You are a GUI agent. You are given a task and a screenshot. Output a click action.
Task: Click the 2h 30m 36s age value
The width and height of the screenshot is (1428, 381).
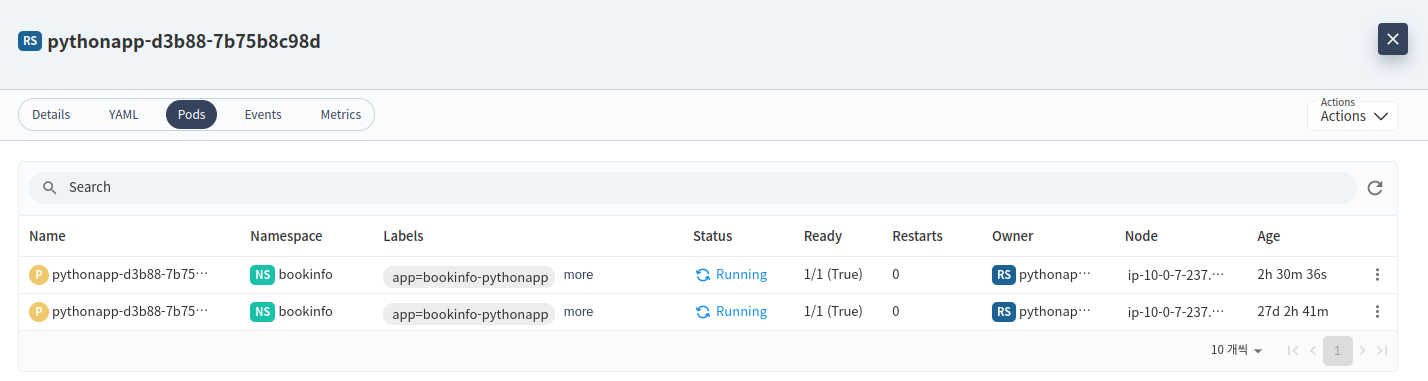(1292, 274)
